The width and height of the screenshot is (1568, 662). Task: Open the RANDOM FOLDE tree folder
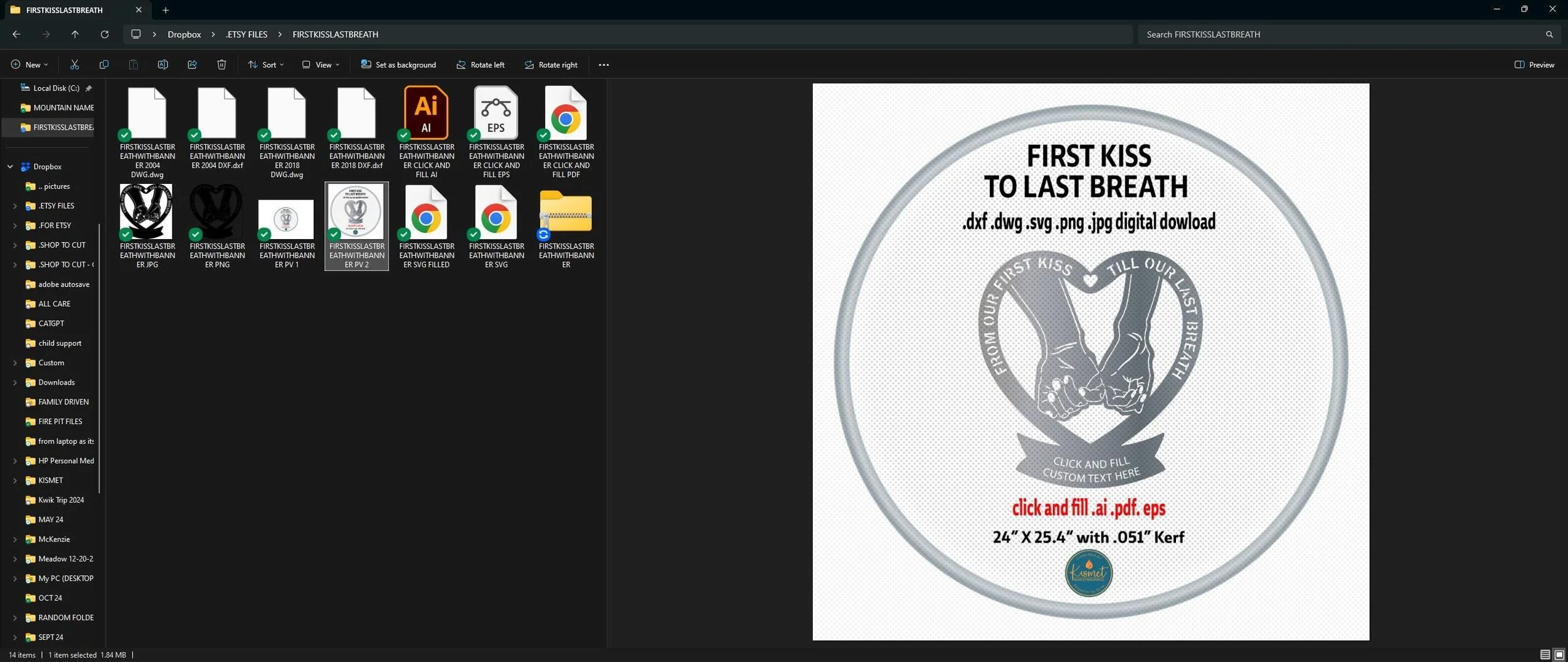point(59,617)
